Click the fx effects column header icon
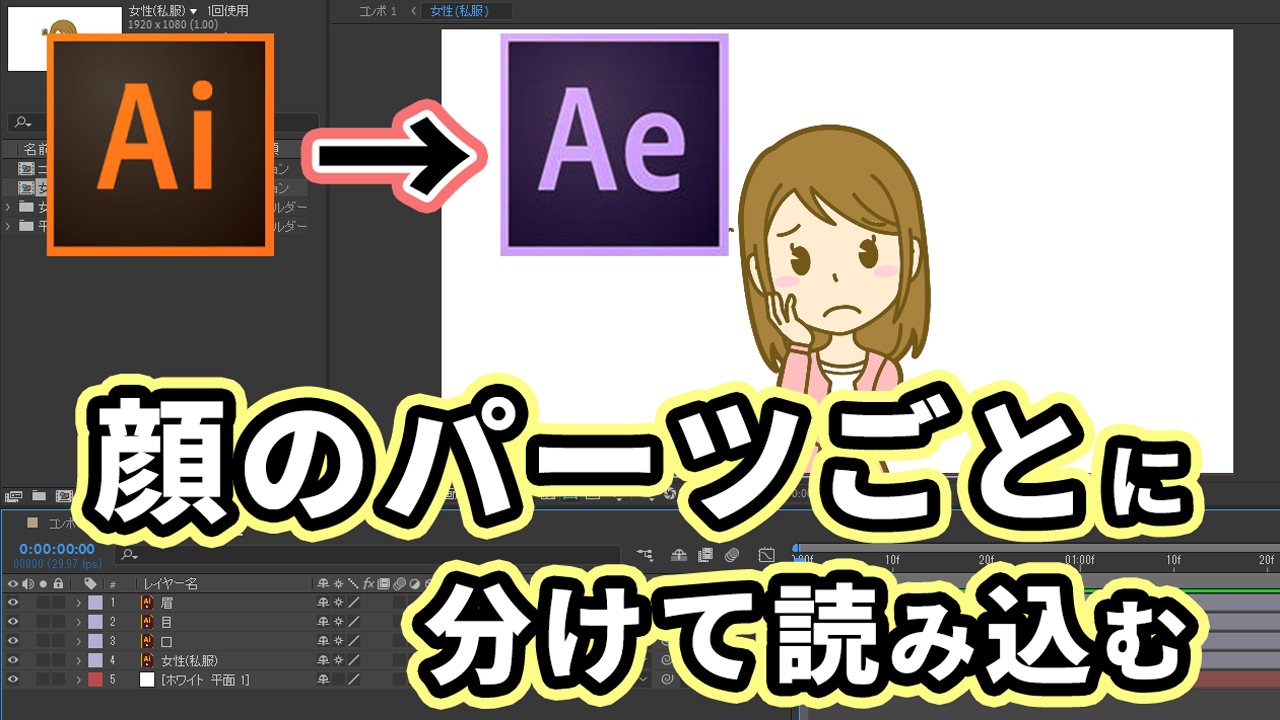 pyautogui.click(x=368, y=583)
